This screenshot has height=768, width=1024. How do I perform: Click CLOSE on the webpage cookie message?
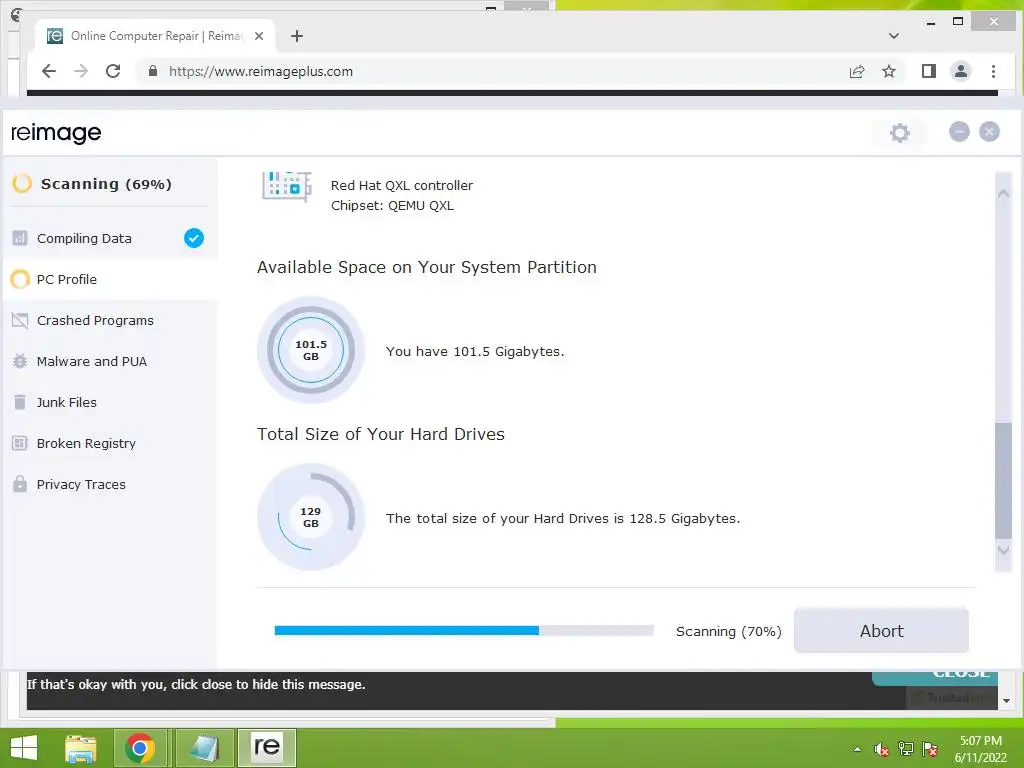pyautogui.click(x=935, y=677)
